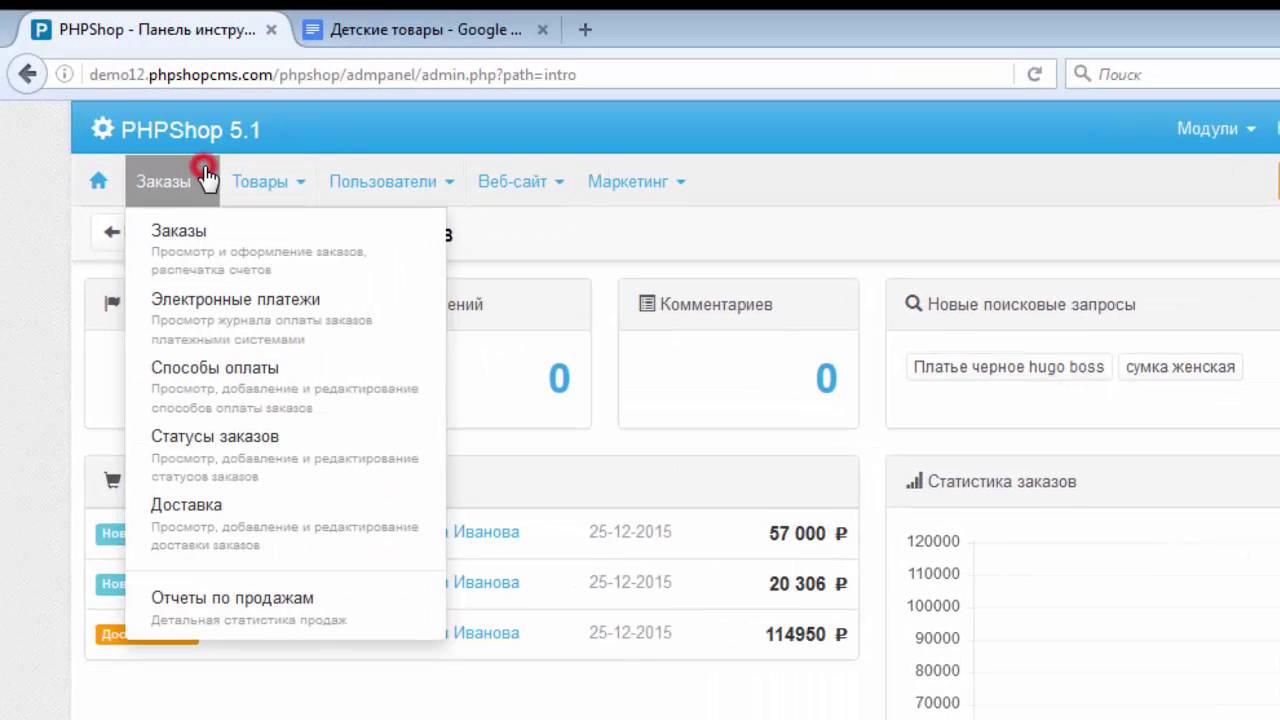Click the Иванова link in the 114950 order row
This screenshot has height=720, width=1280.
tap(486, 633)
